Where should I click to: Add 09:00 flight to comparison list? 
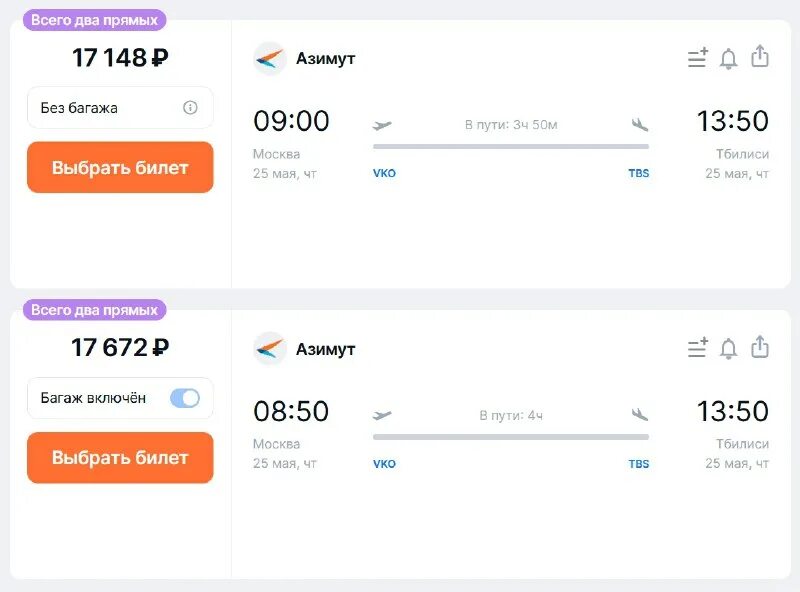[697, 59]
